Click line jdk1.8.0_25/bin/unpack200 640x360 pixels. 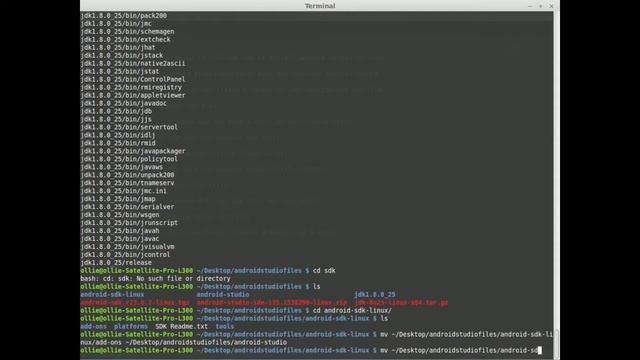coord(127,175)
